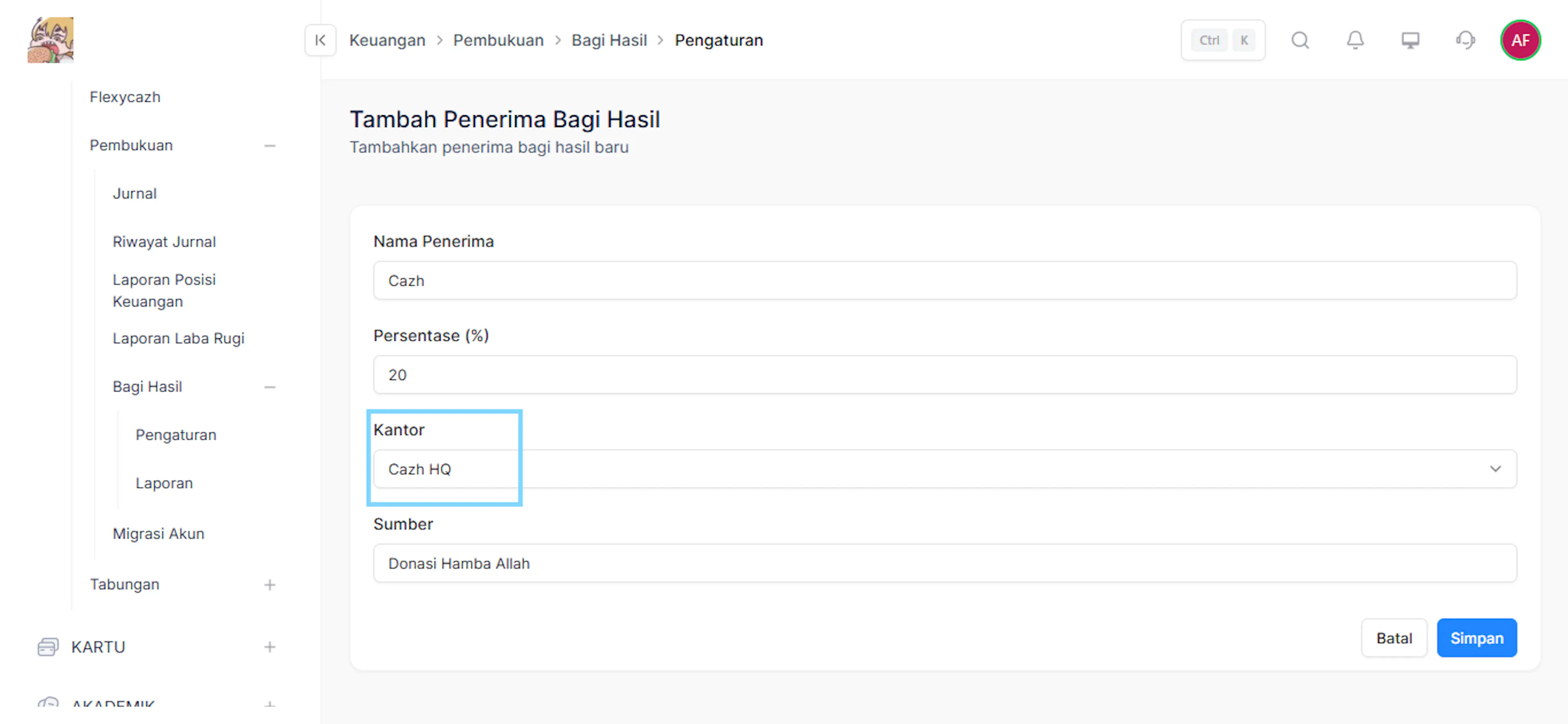Click the monitor display icon
This screenshot has height=724, width=1568.
tap(1410, 40)
